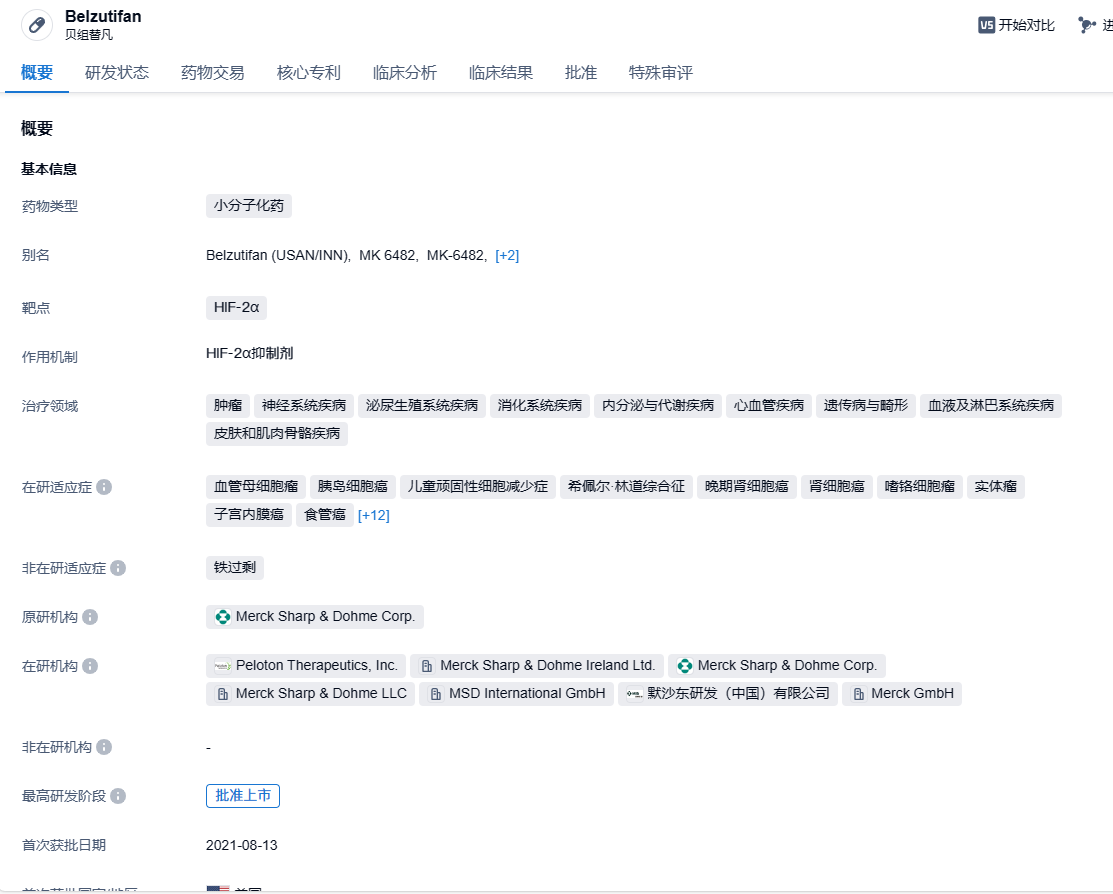
Task: Expand the [+12] more indications link
Action: (x=374, y=515)
